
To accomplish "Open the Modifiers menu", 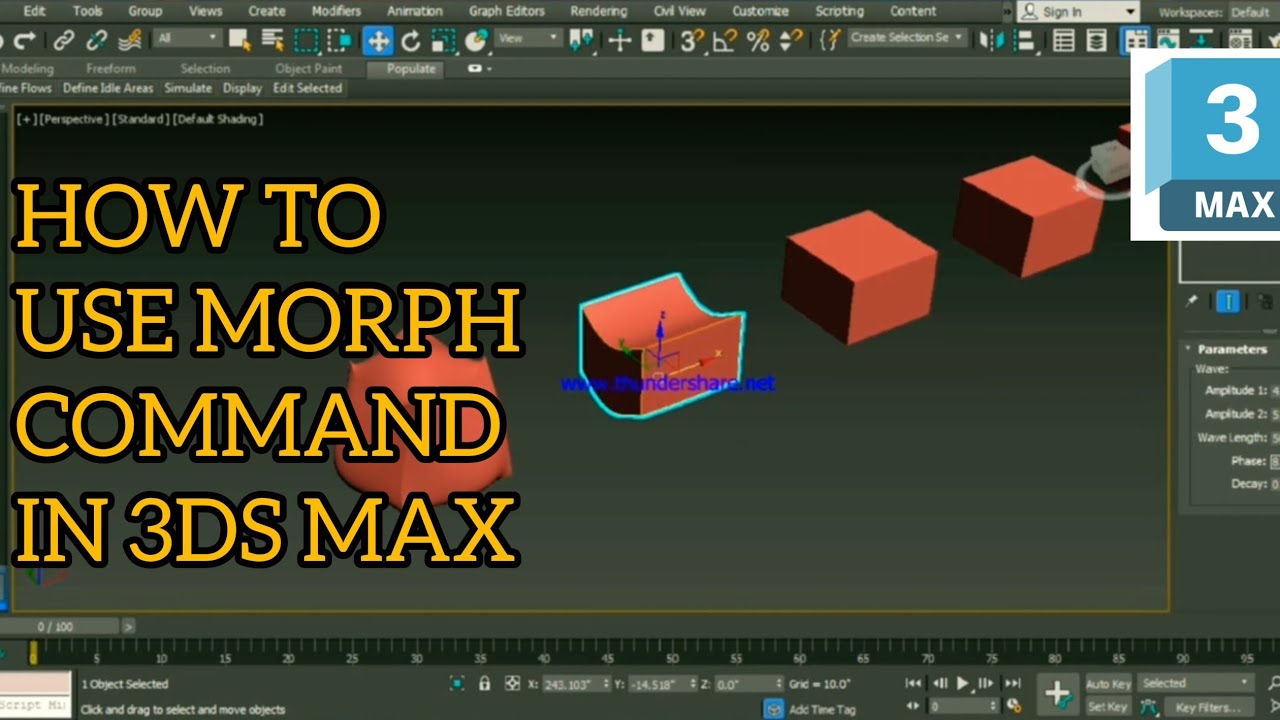I will (336, 11).
